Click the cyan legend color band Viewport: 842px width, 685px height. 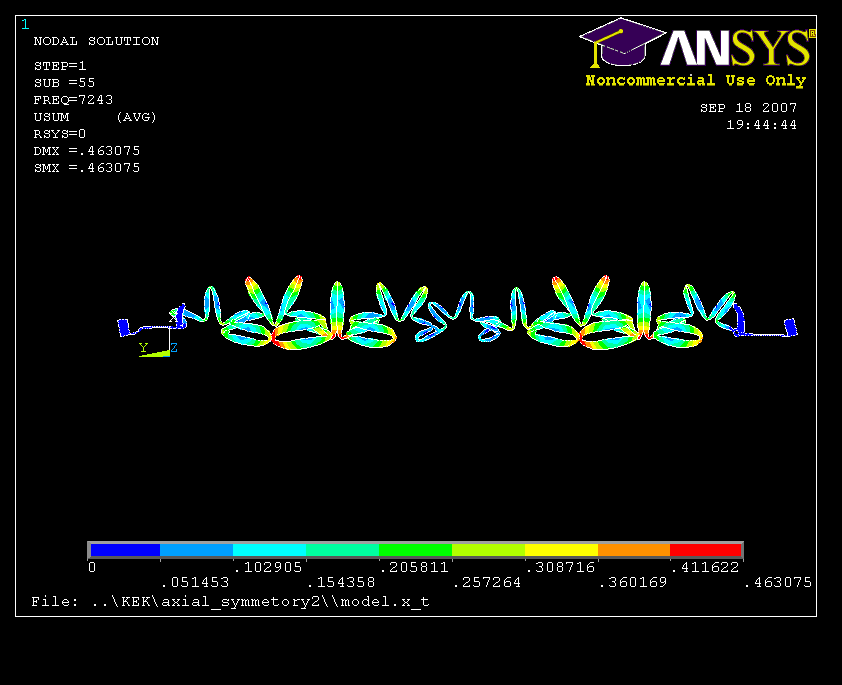(x=270, y=550)
